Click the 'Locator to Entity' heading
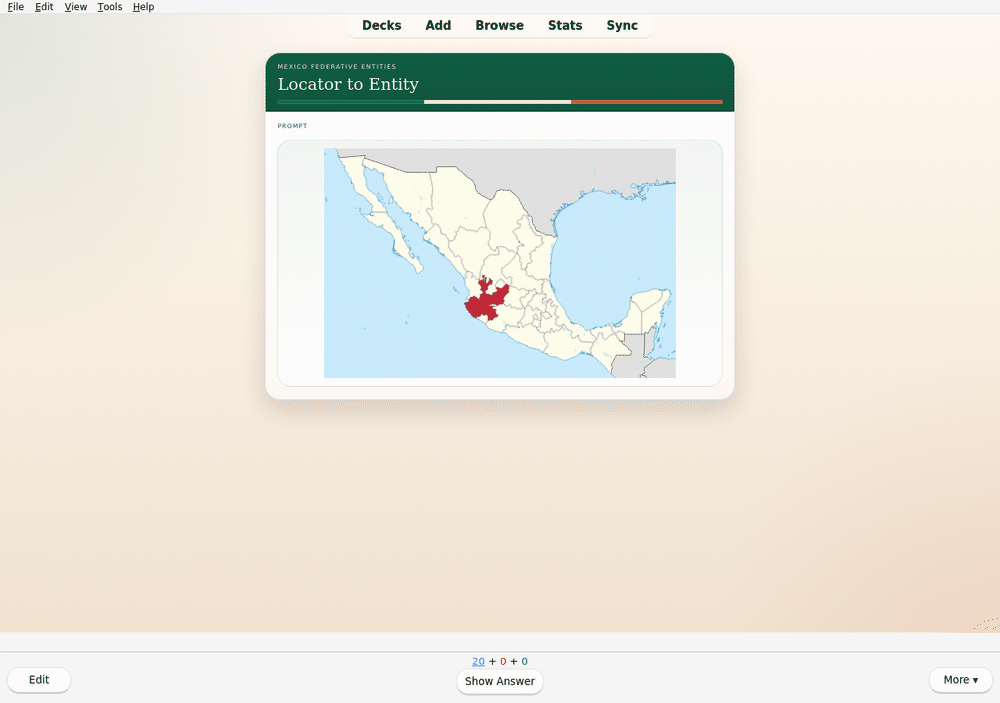This screenshot has height=703, width=1000. 348,84
